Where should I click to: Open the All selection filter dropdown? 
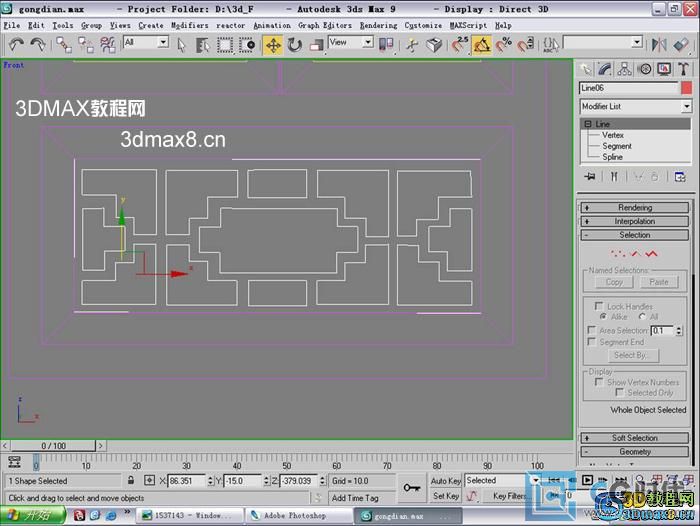(163, 42)
